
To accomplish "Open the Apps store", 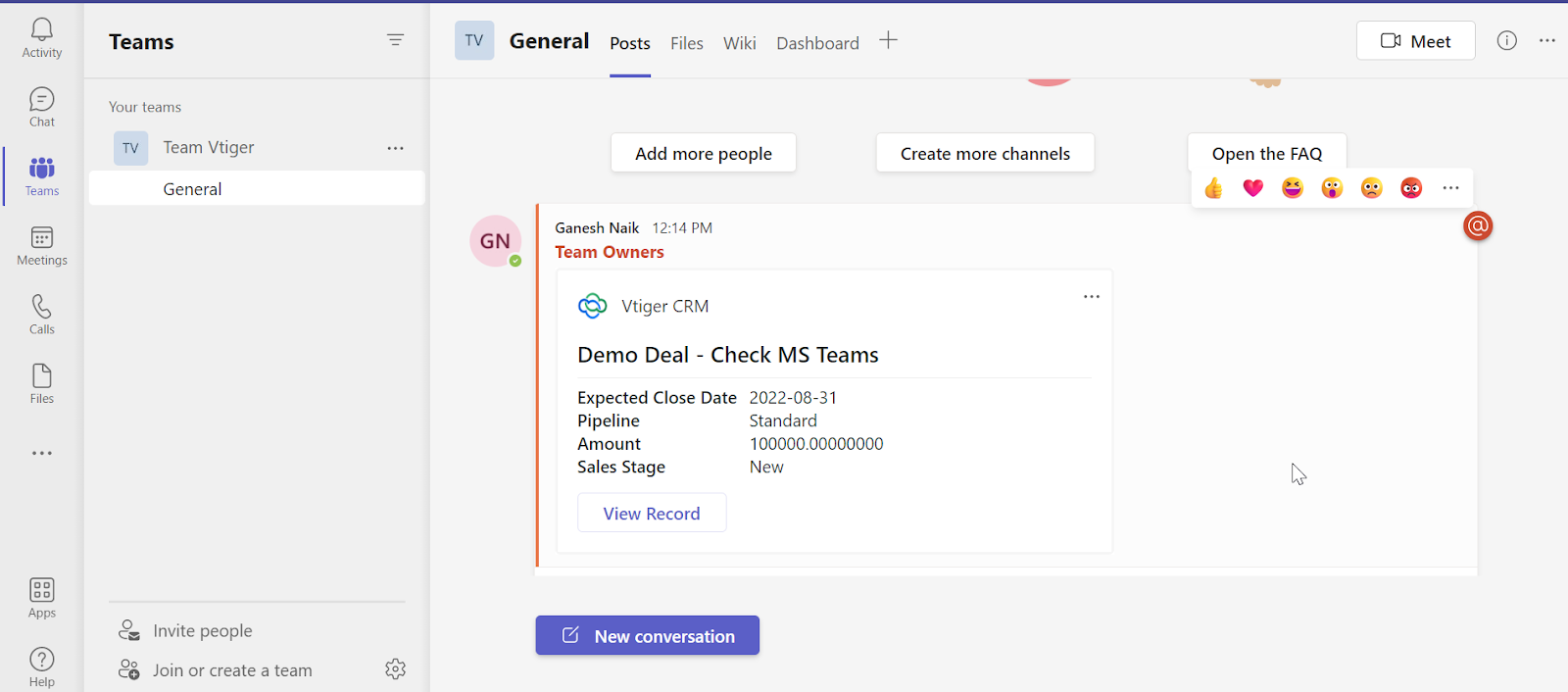I will coord(42,598).
